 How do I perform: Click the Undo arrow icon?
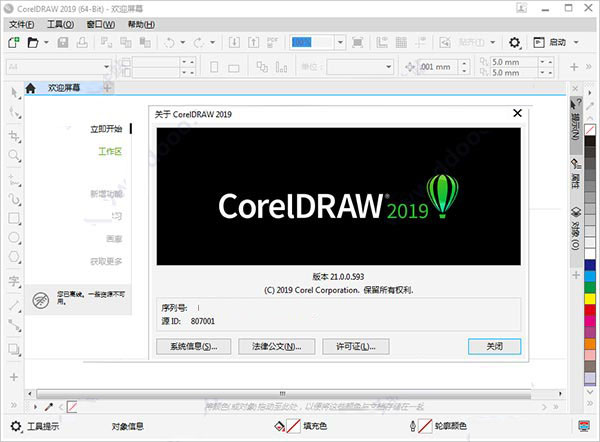pos(169,42)
